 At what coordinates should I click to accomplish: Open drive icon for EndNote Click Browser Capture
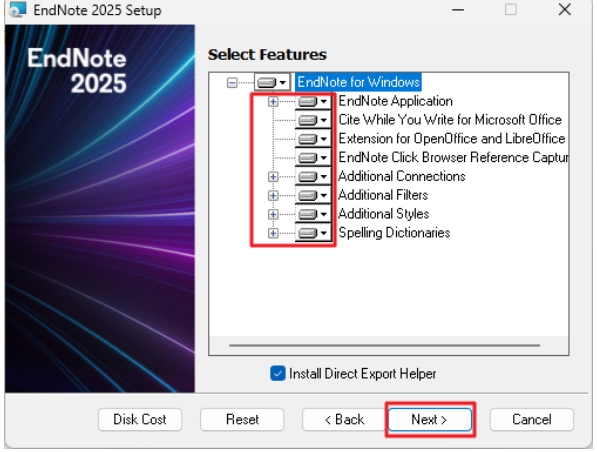point(313,157)
